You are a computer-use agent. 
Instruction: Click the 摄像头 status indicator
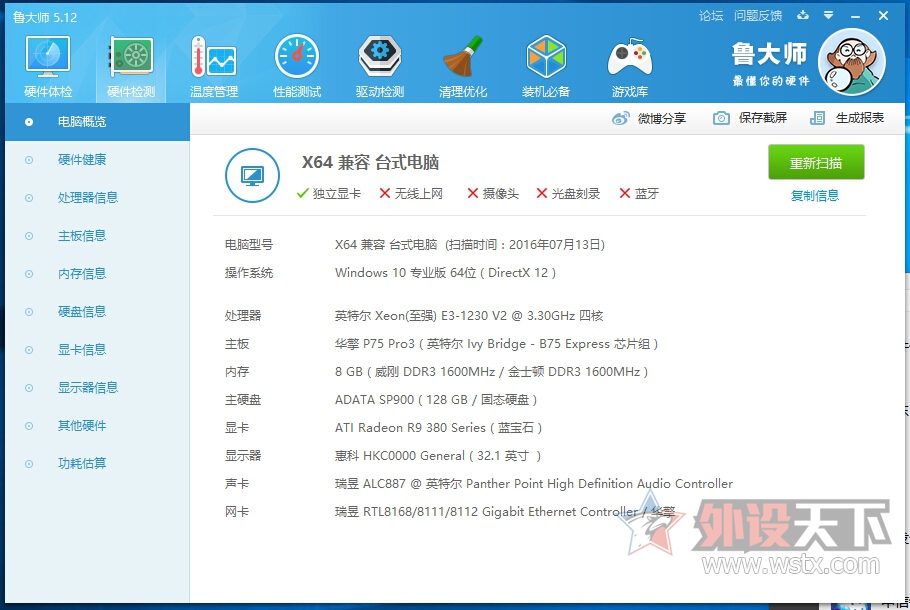(493, 194)
